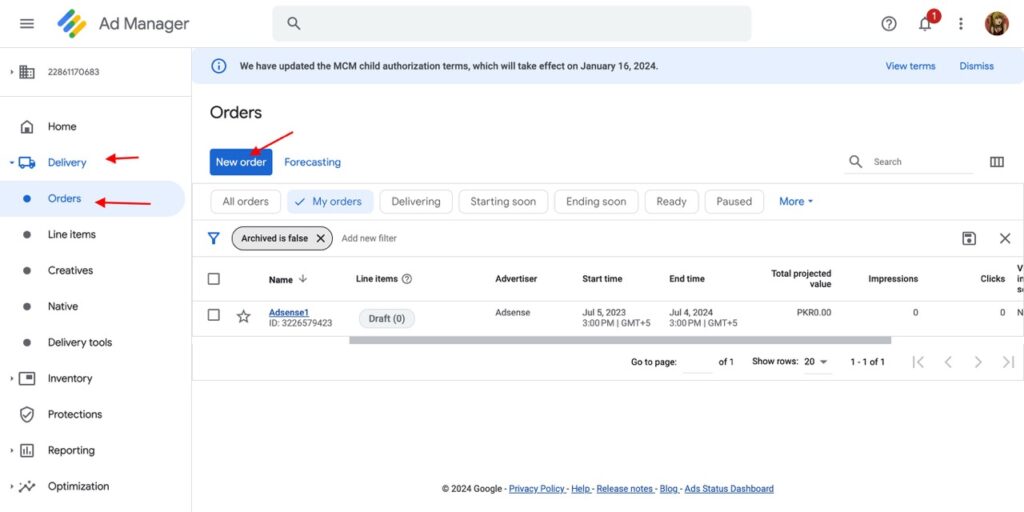The height and width of the screenshot is (512, 1024).
Task: Switch to the Forecasting tab
Action: (x=312, y=162)
